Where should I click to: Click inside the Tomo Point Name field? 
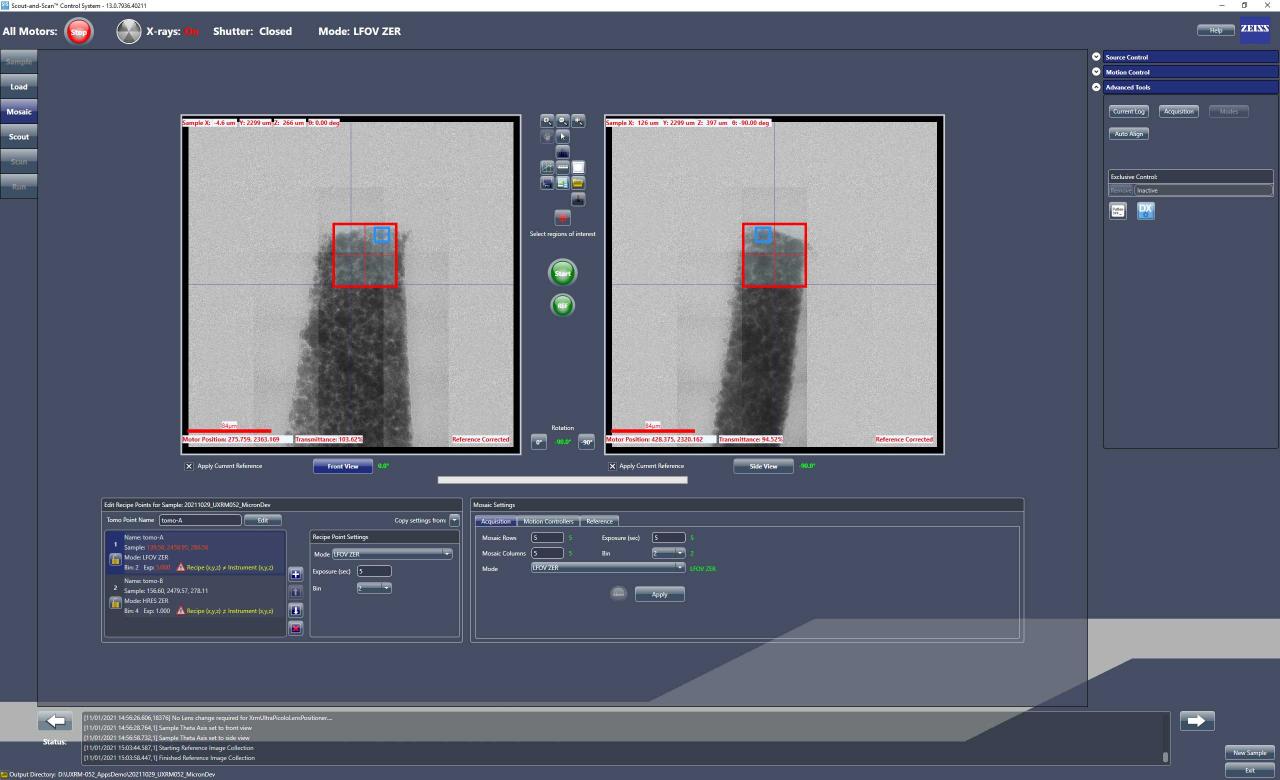[x=200, y=520]
